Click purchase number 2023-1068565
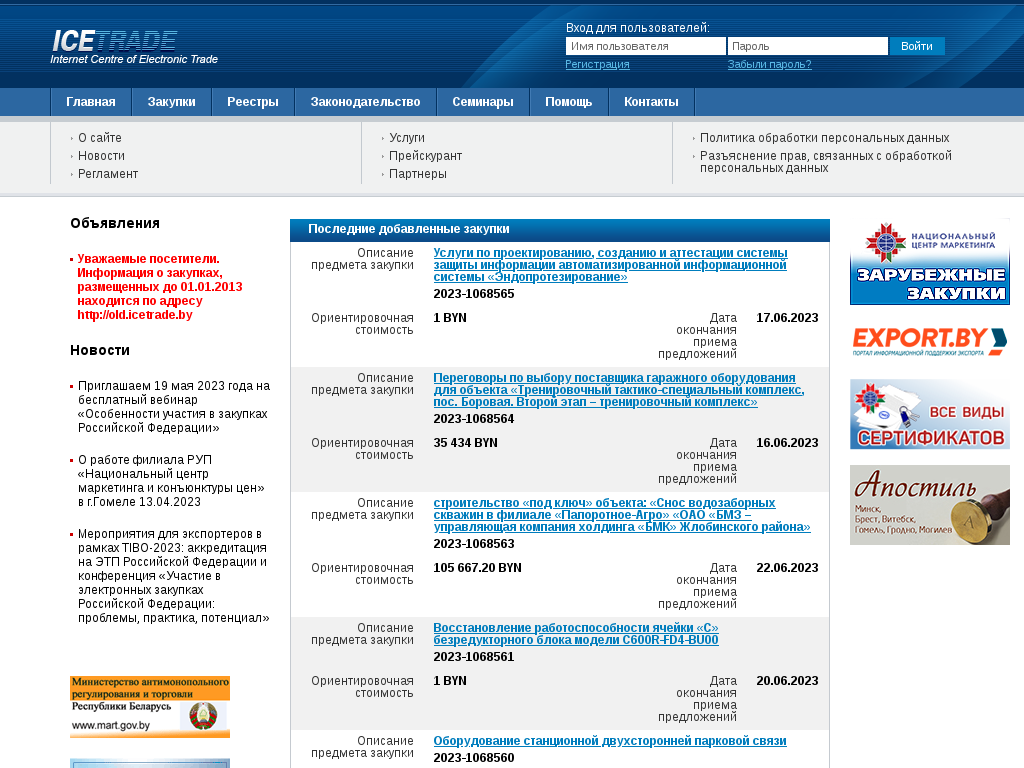This screenshot has height=768, width=1024. (x=473, y=294)
